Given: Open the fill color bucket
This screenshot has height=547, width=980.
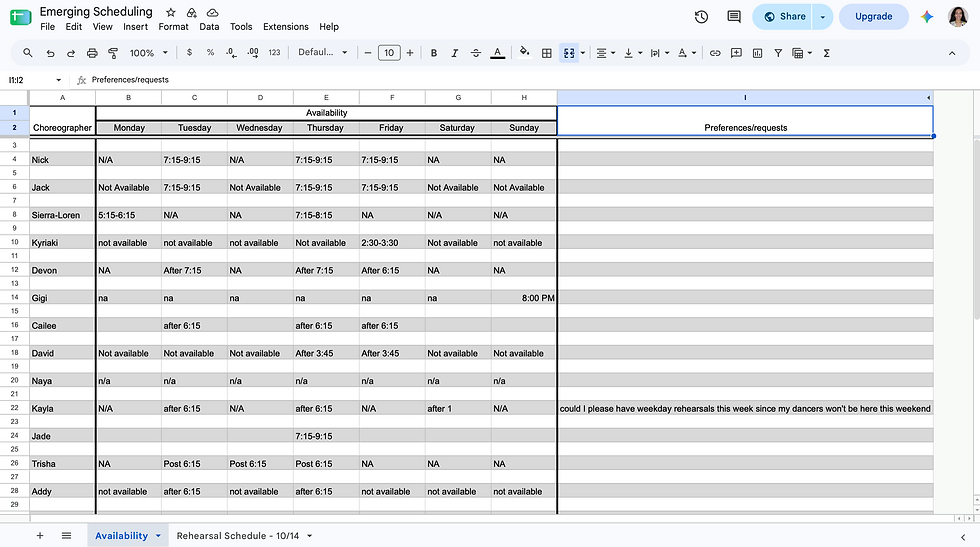Looking at the screenshot, I should point(524,53).
